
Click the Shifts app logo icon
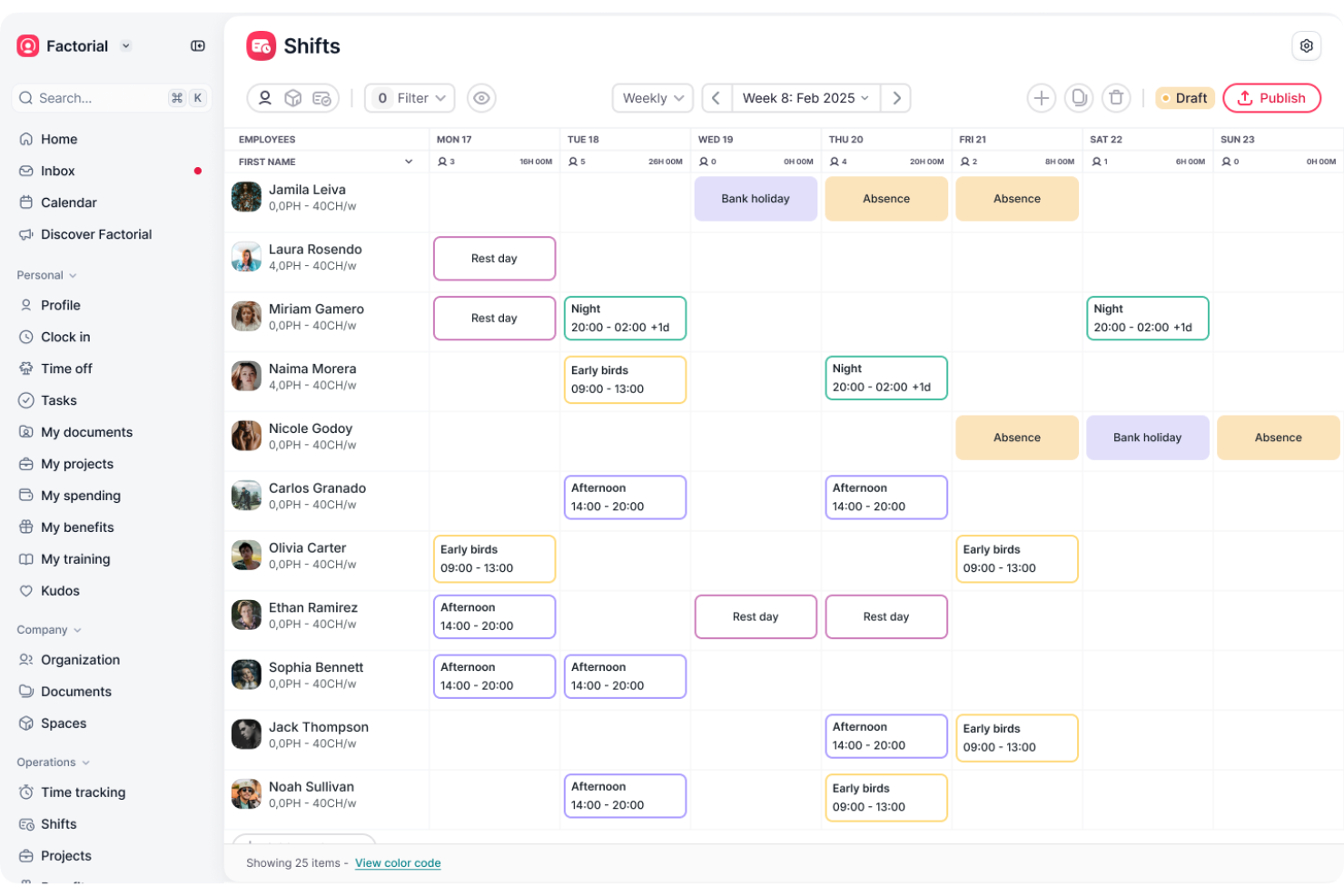[x=262, y=46]
